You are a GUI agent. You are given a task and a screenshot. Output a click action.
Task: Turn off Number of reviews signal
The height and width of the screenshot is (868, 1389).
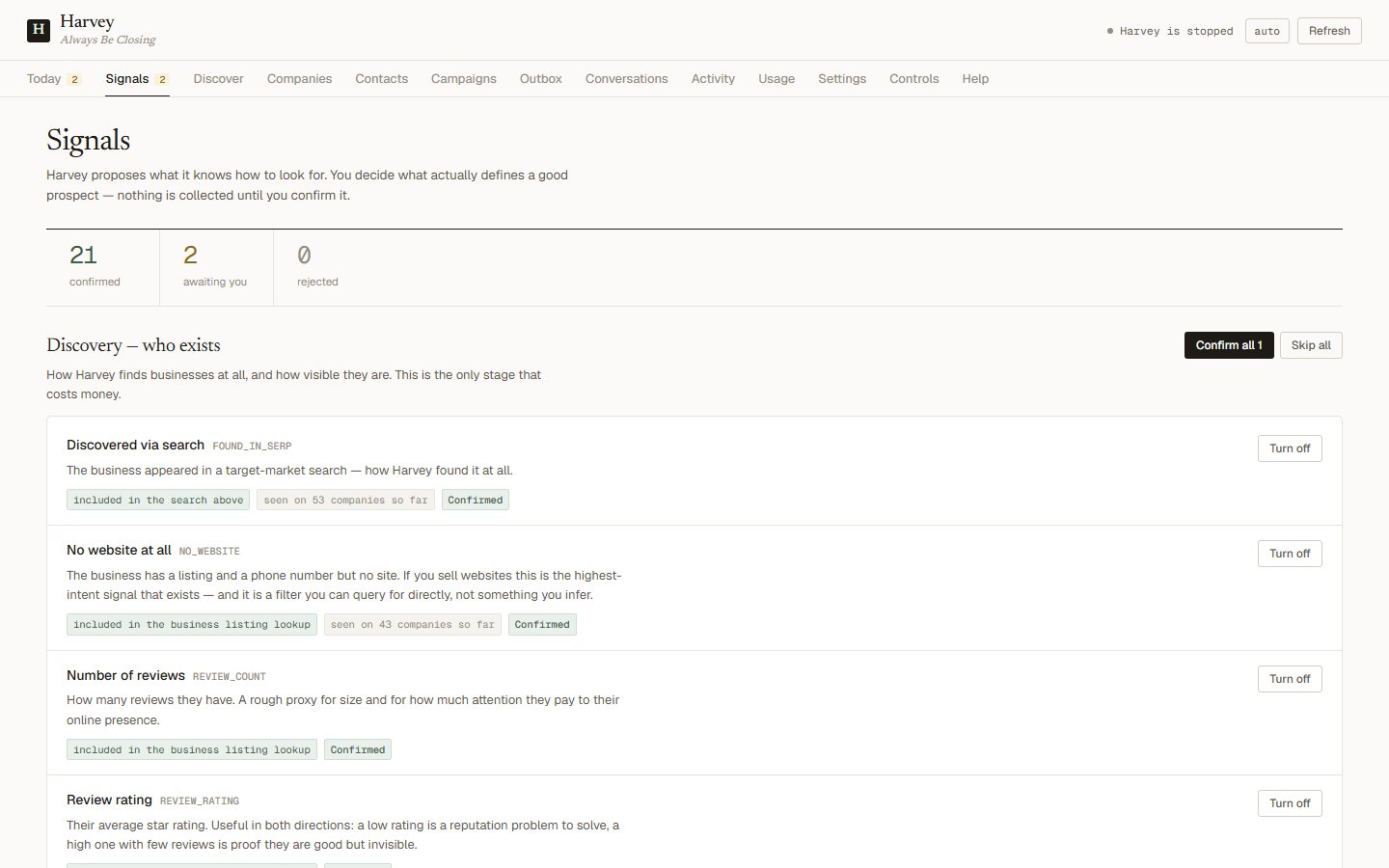(1290, 679)
